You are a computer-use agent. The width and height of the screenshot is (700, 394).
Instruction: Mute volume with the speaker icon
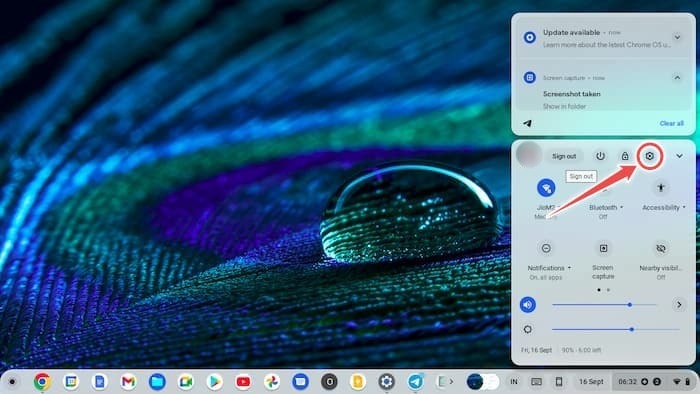pos(528,305)
